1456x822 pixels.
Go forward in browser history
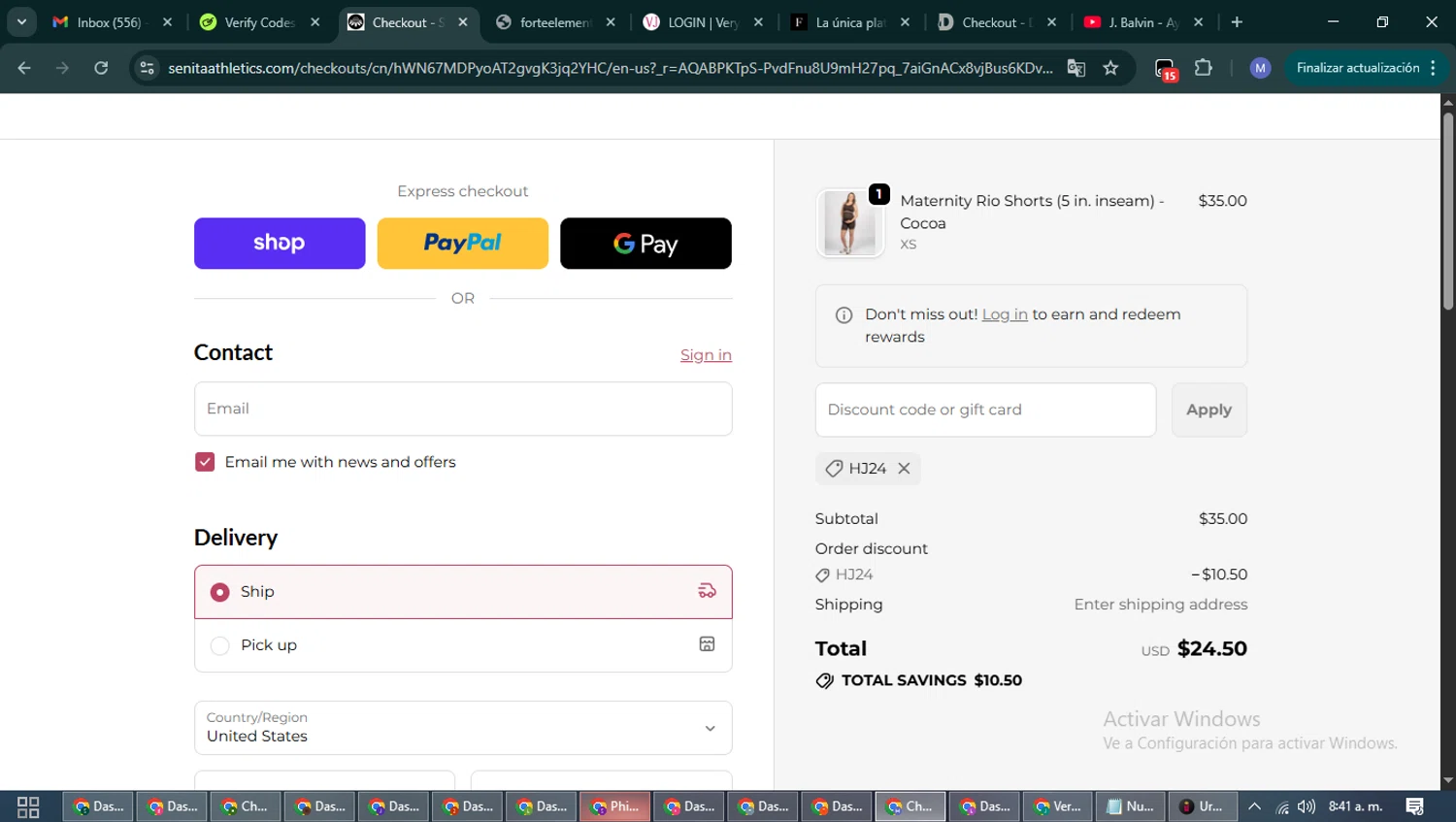[62, 68]
